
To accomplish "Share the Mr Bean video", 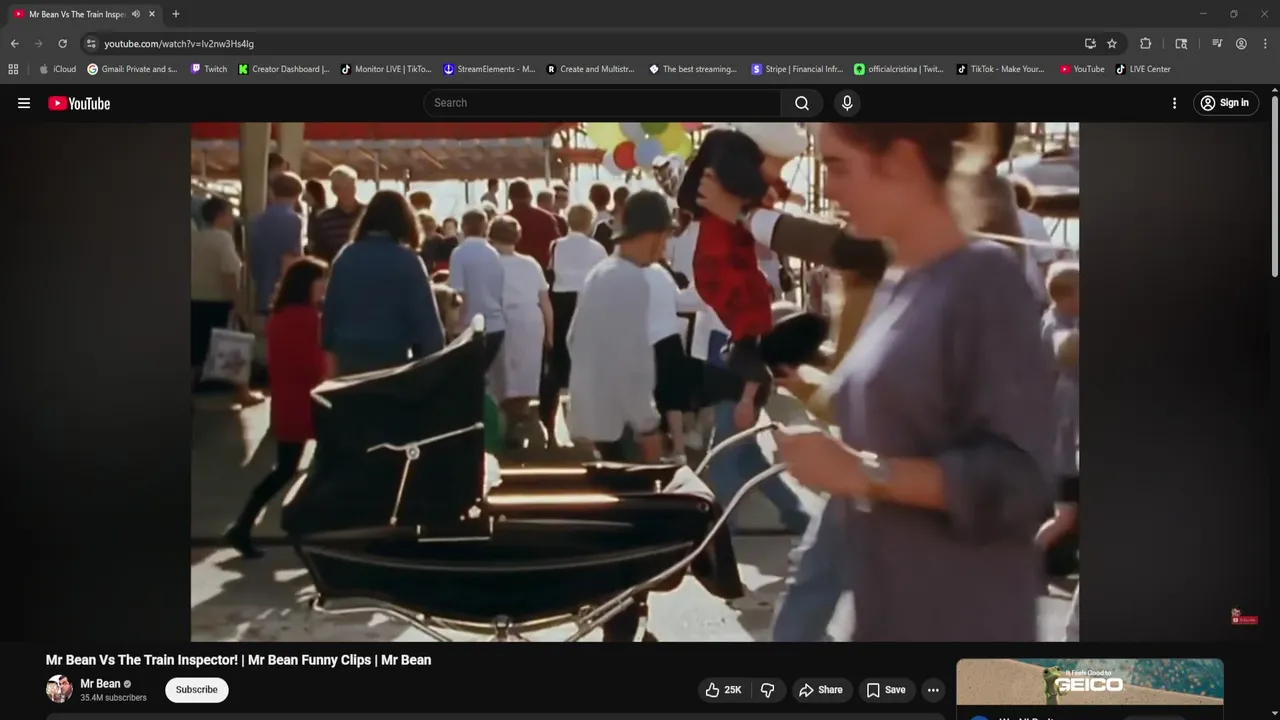I will click(x=820, y=690).
